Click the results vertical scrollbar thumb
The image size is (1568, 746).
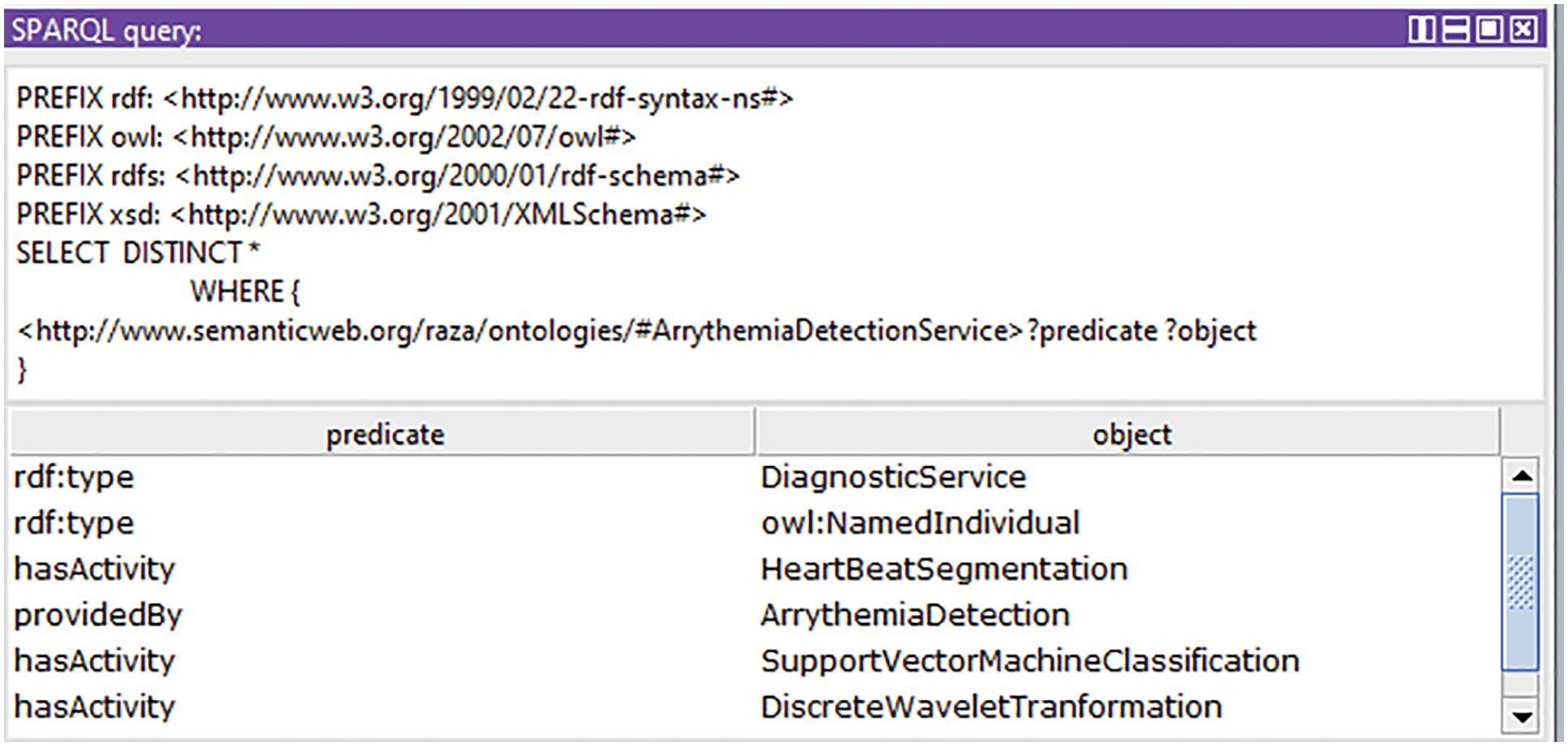point(1520,583)
